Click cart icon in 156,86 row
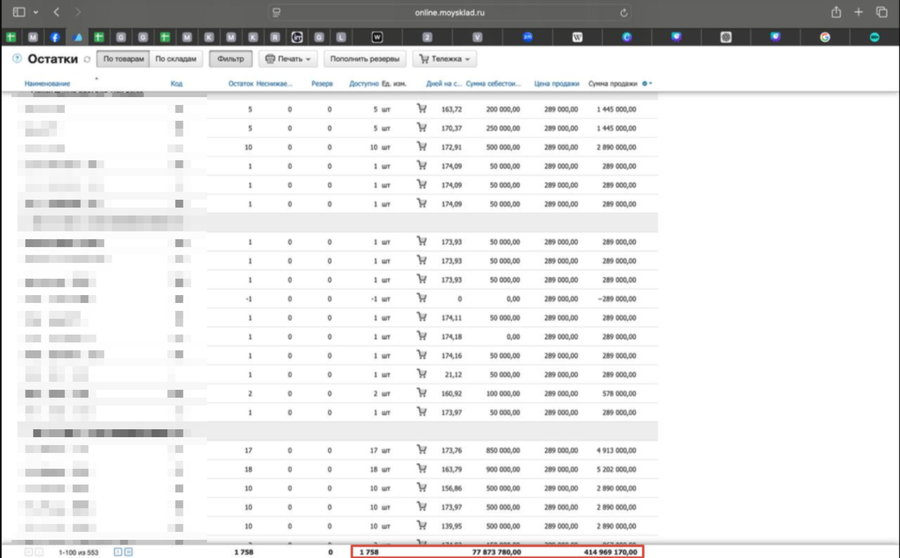The width and height of the screenshot is (900, 558). coord(422,487)
